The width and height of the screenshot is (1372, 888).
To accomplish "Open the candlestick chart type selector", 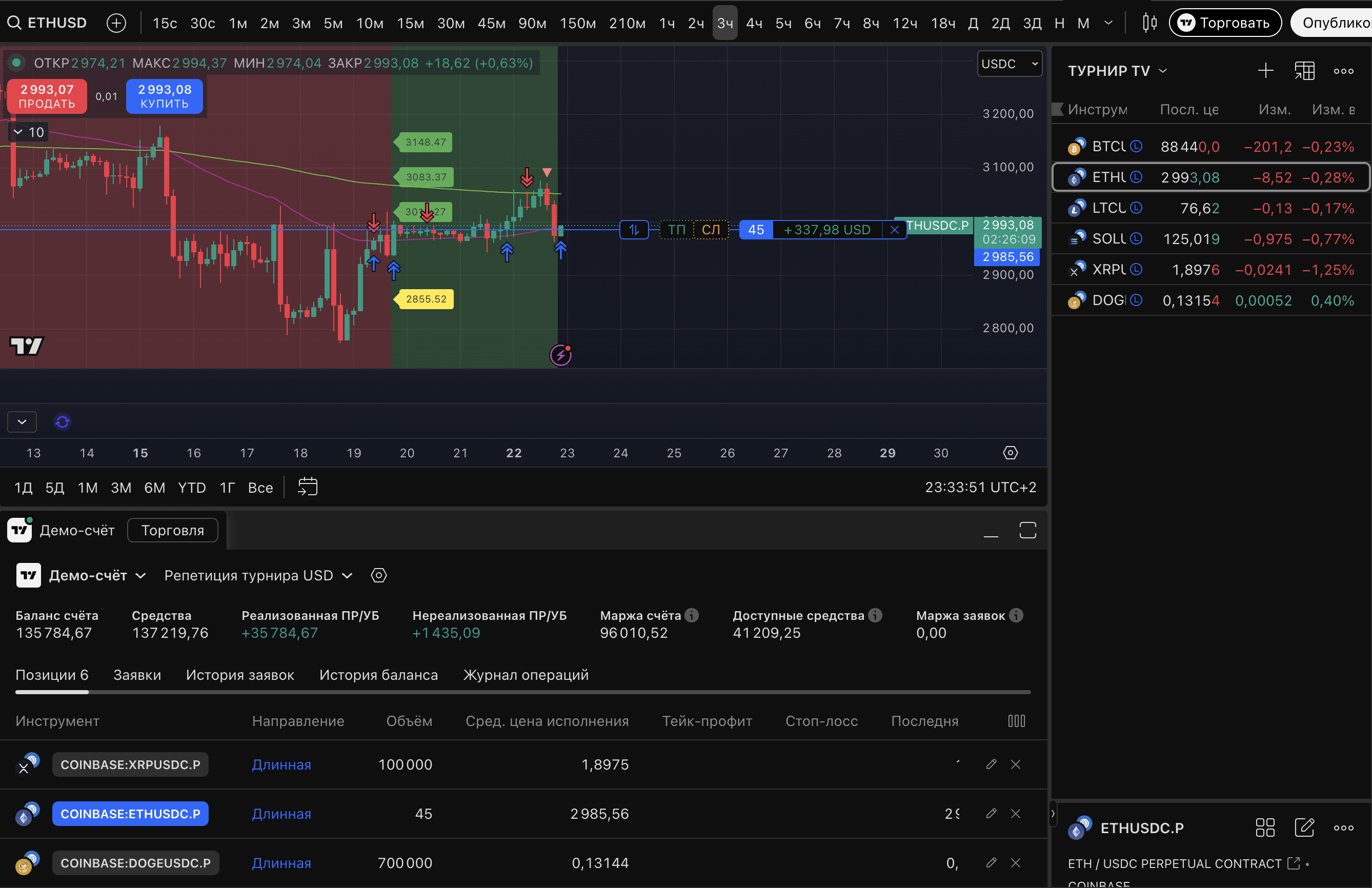I will [x=1149, y=23].
